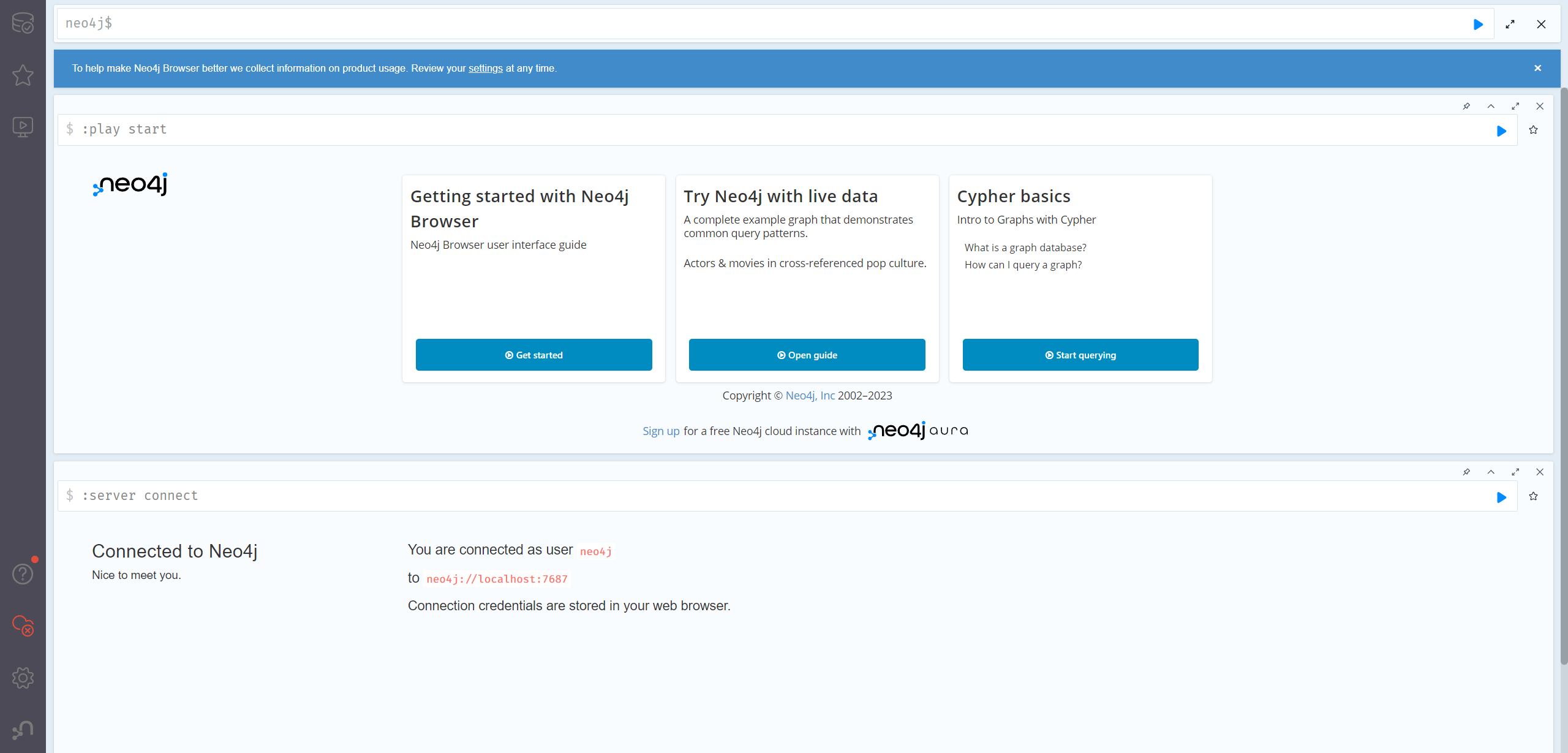The image size is (1568, 753).
Task: Open the About Neo4j sidebar icon
Action: (23, 729)
